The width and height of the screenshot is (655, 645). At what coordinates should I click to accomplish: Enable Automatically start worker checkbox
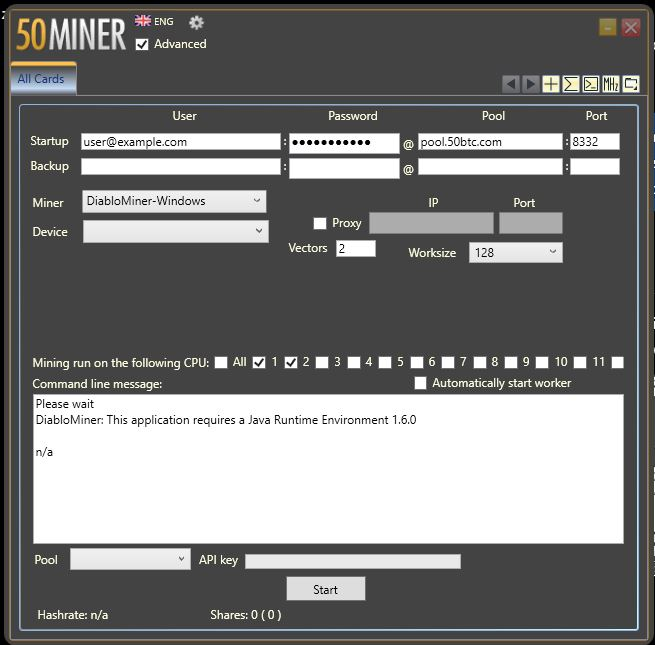(420, 383)
